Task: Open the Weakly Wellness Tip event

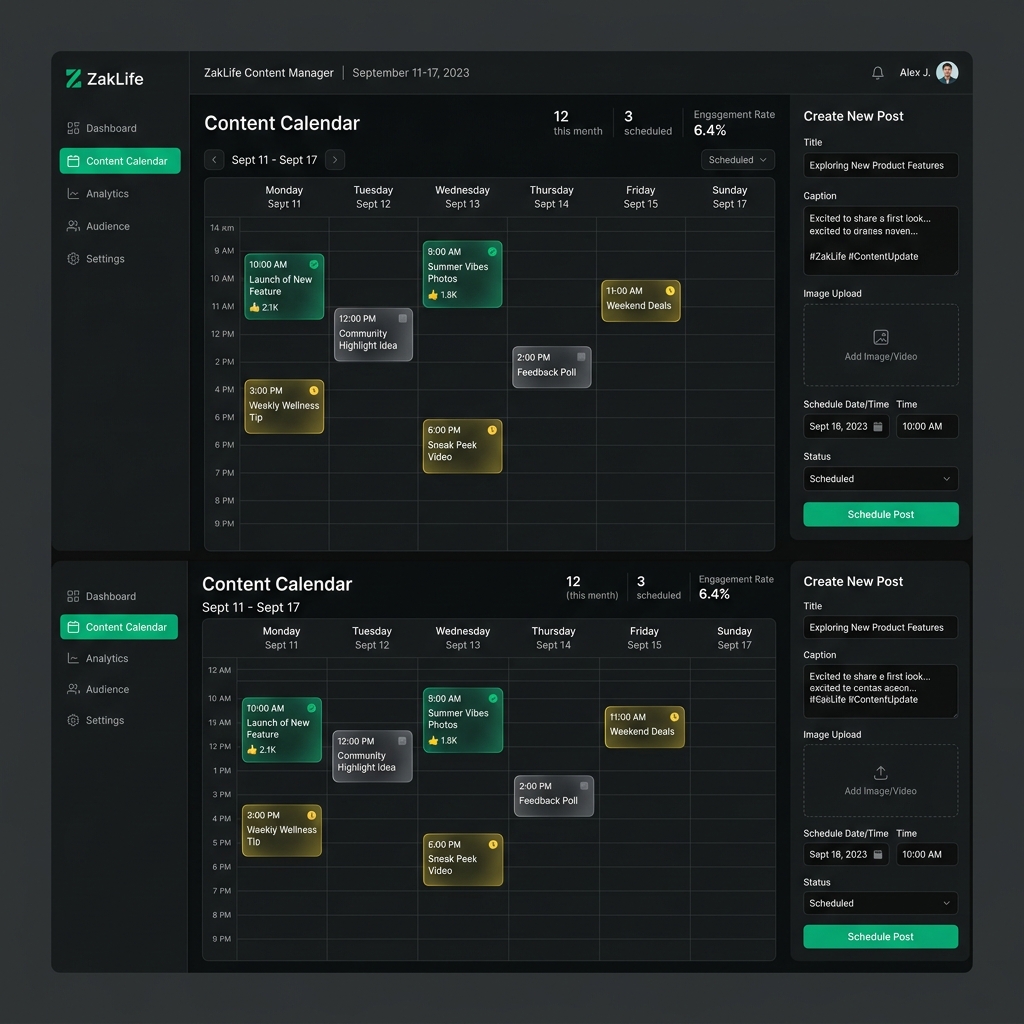Action: coord(284,406)
